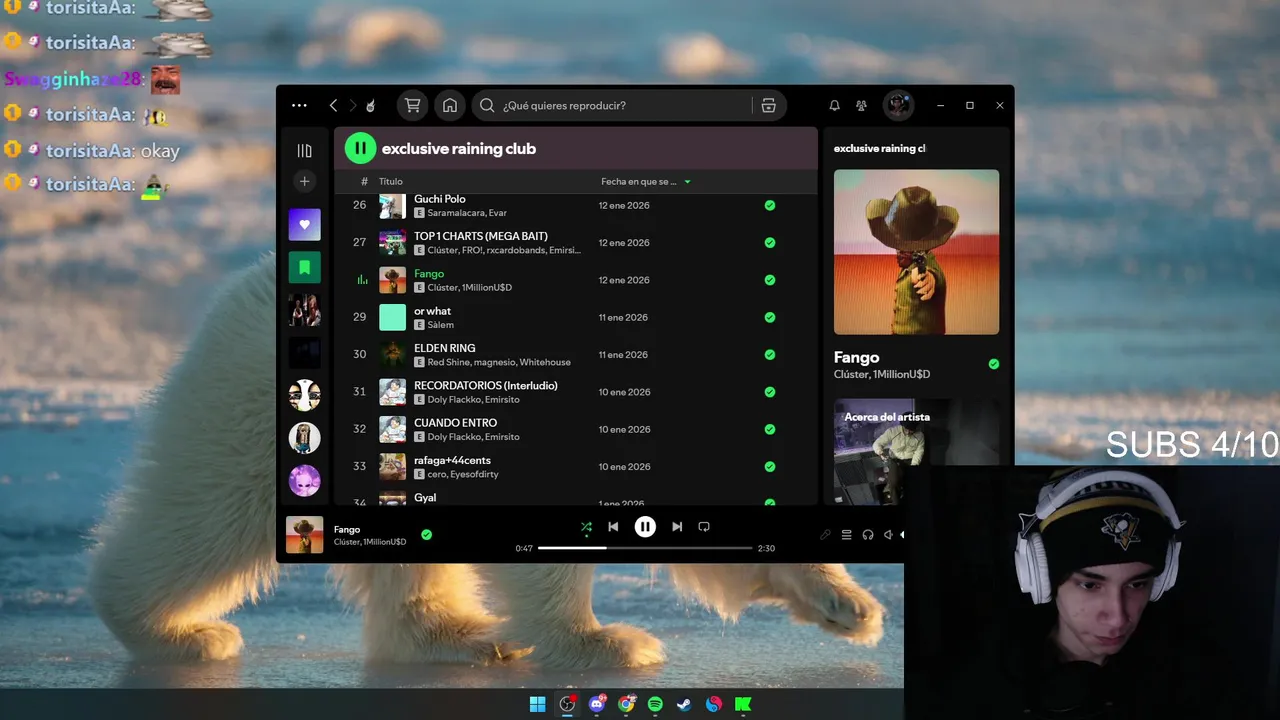Skip to previous track

point(613,527)
